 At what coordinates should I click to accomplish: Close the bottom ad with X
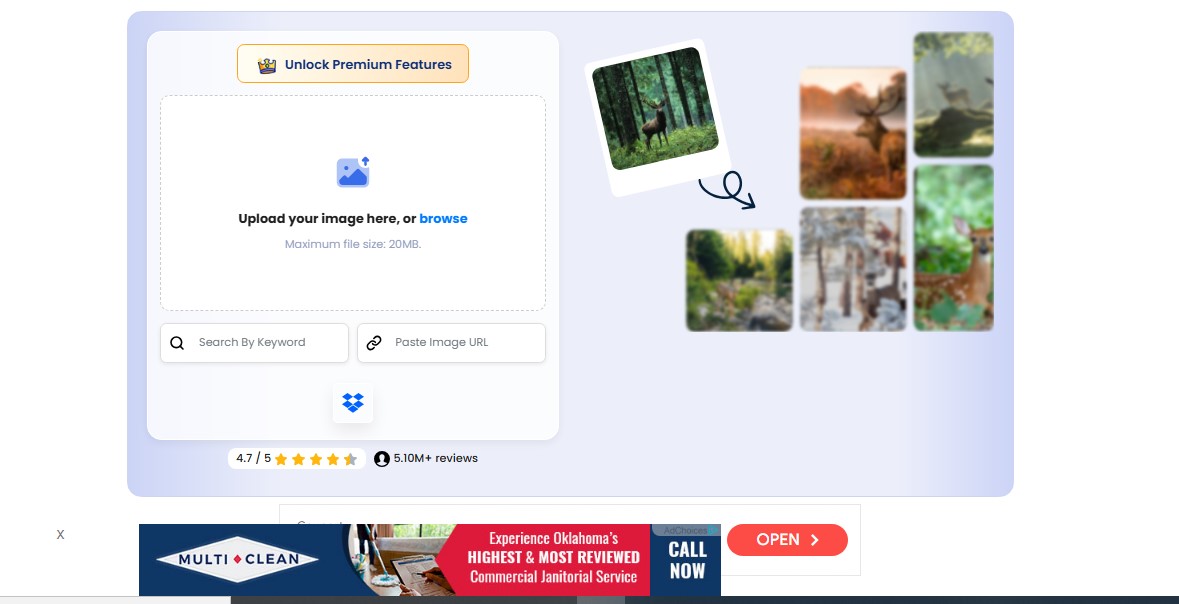(60, 535)
